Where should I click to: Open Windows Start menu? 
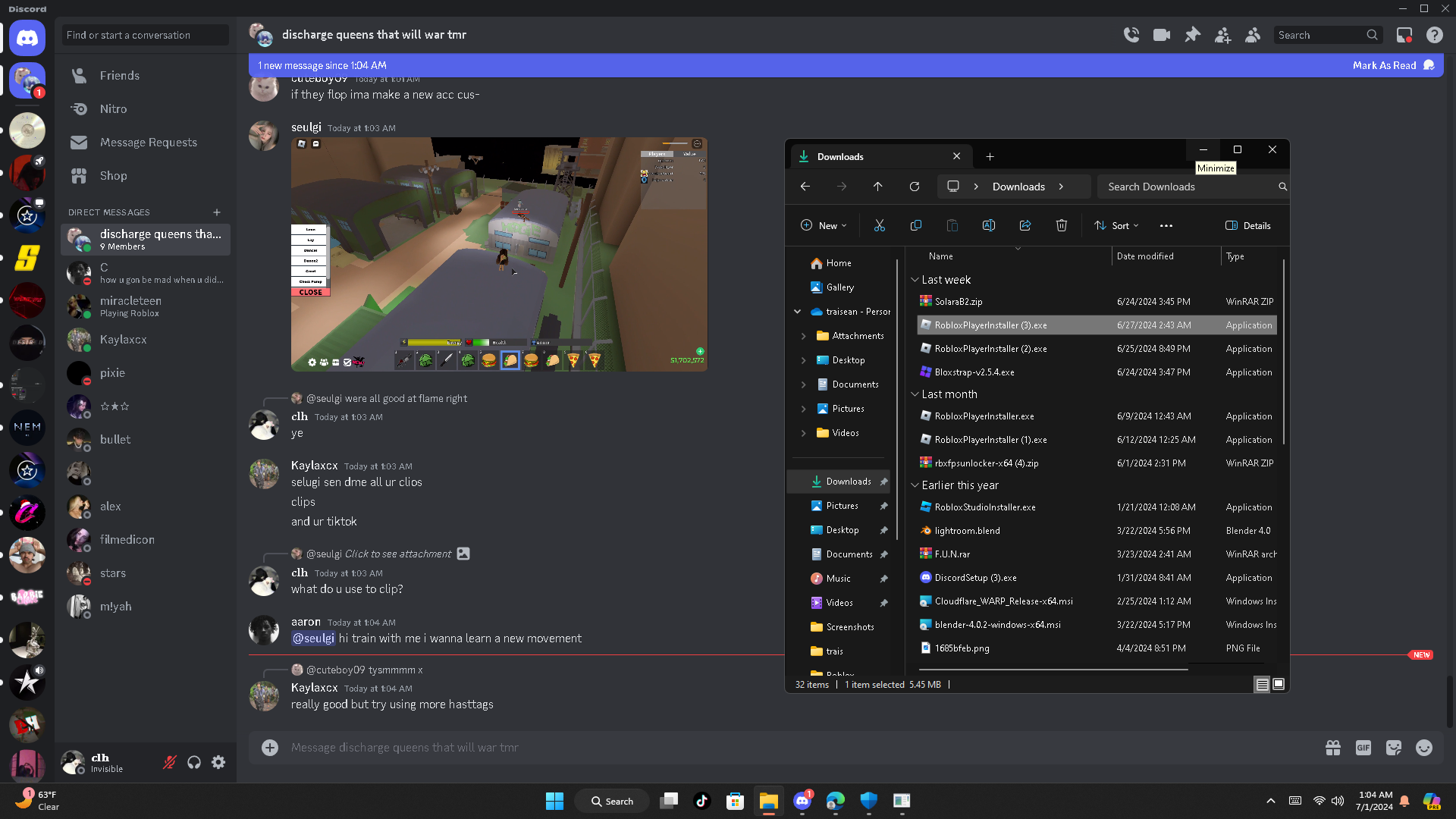[x=554, y=801]
